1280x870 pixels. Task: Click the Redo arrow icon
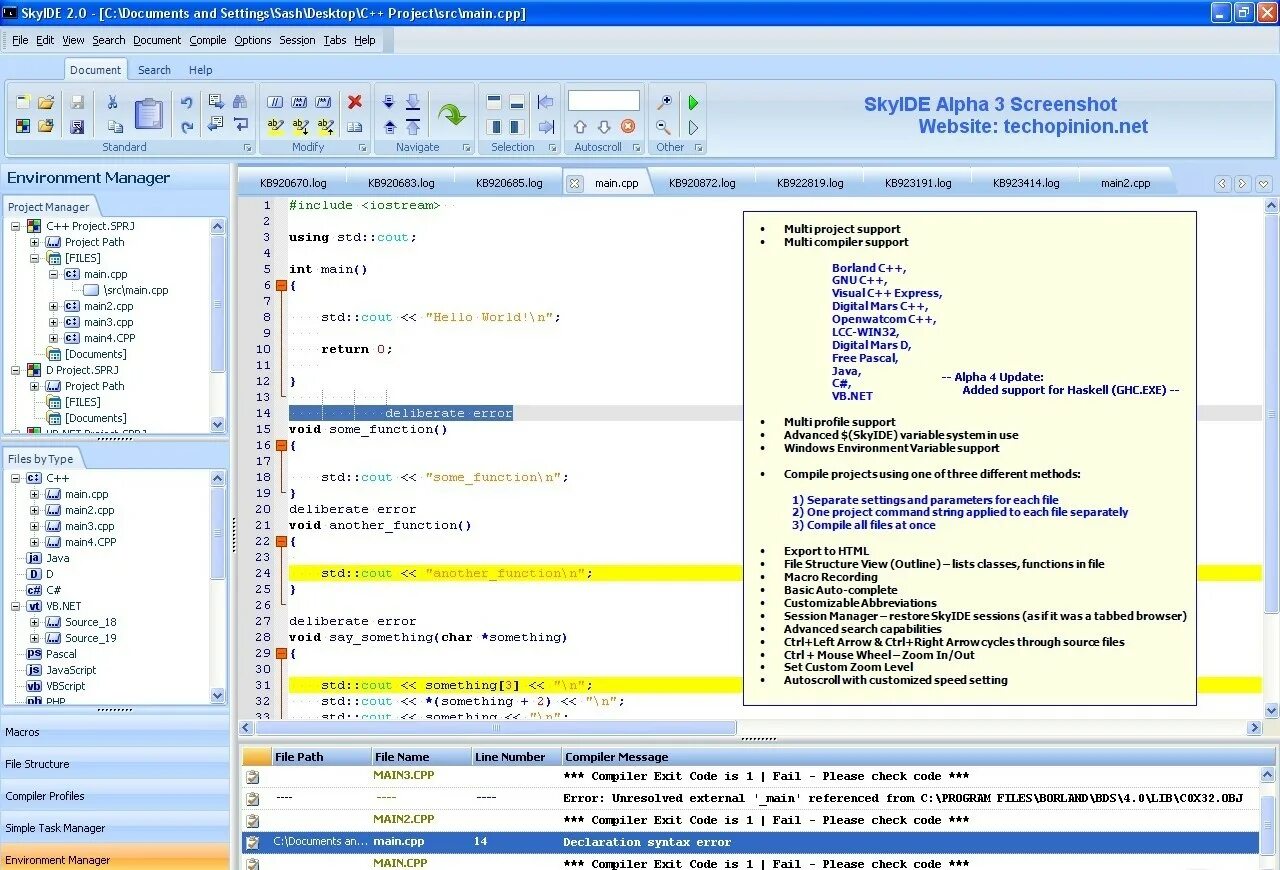point(187,126)
